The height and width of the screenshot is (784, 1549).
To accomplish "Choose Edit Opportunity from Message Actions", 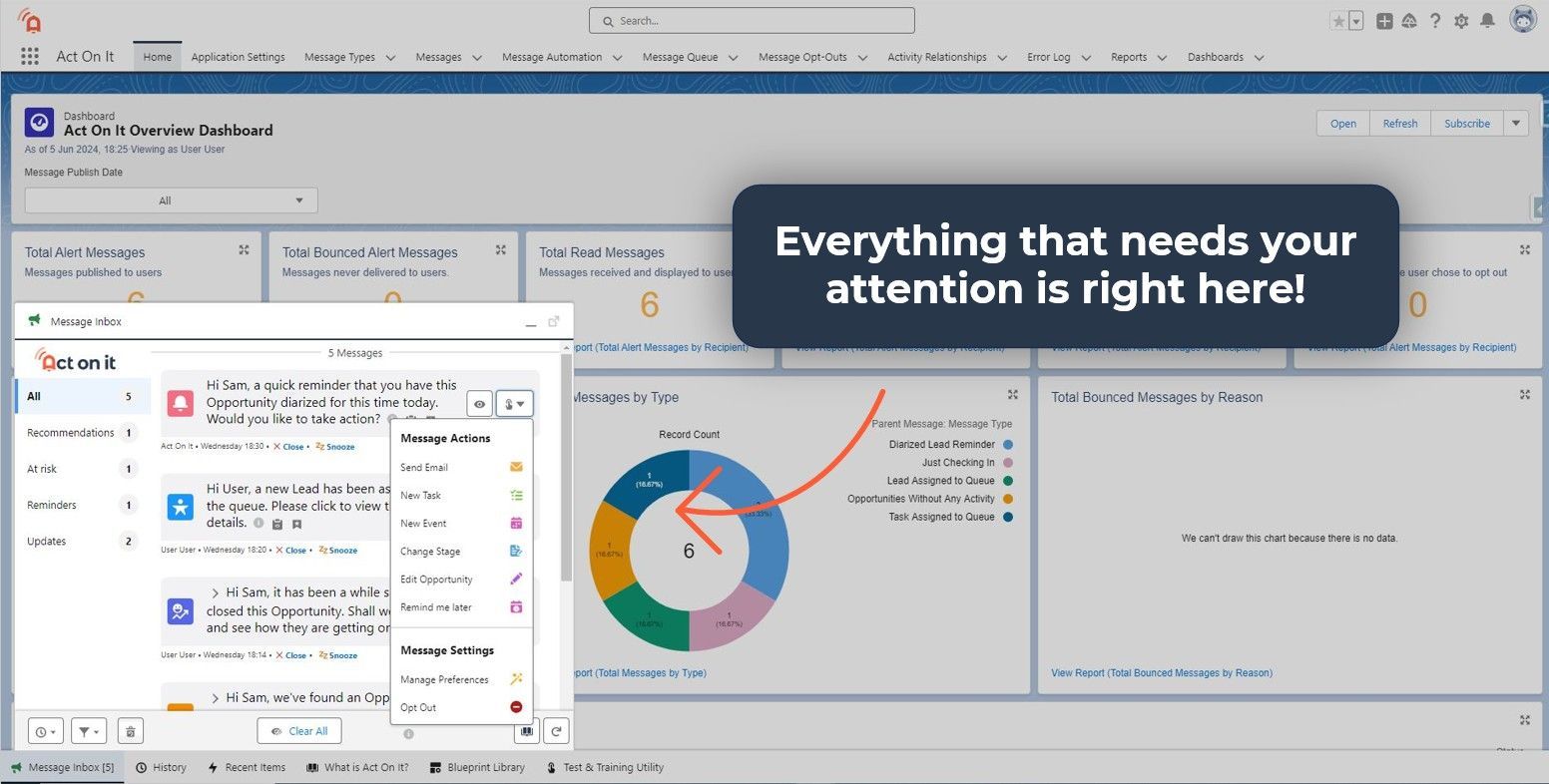I will coord(461,579).
